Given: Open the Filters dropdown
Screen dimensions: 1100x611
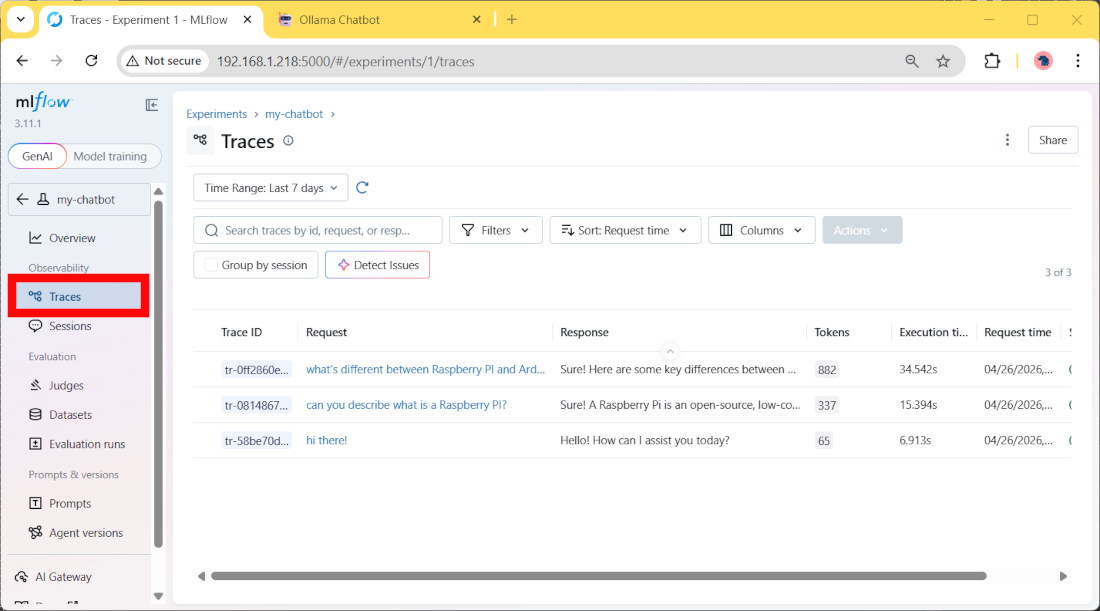Looking at the screenshot, I should (x=495, y=230).
